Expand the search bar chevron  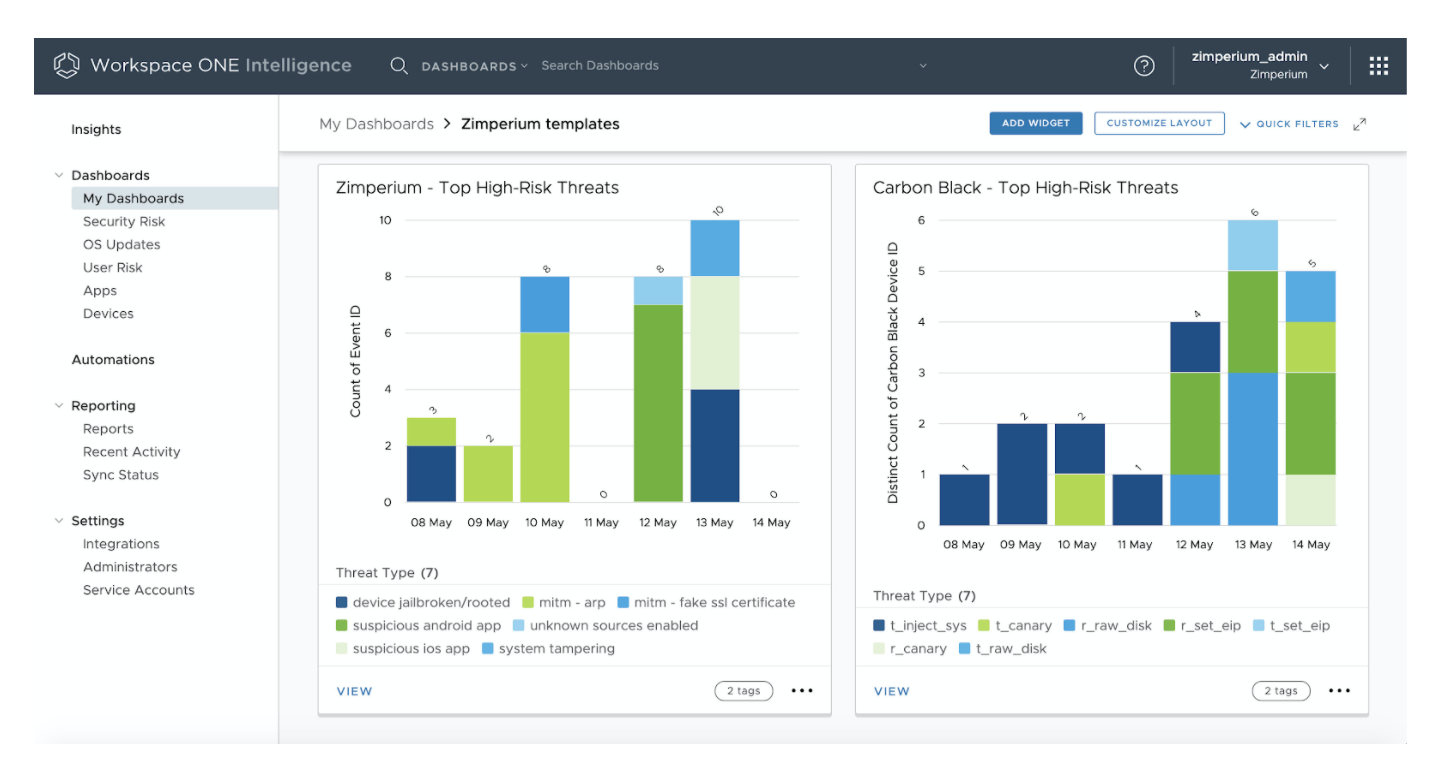(x=922, y=66)
